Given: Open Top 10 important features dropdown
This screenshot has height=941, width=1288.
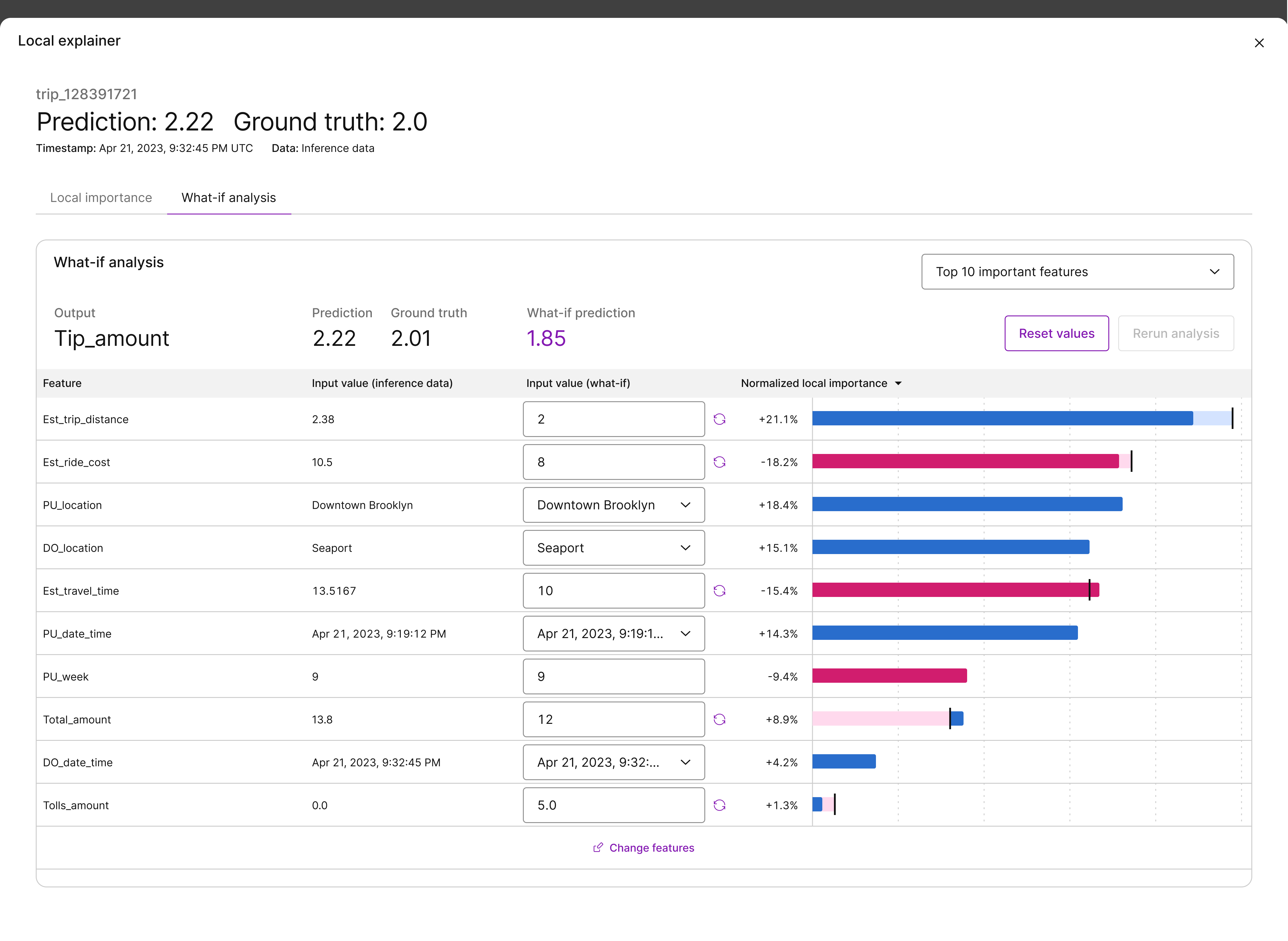Looking at the screenshot, I should pos(1077,272).
